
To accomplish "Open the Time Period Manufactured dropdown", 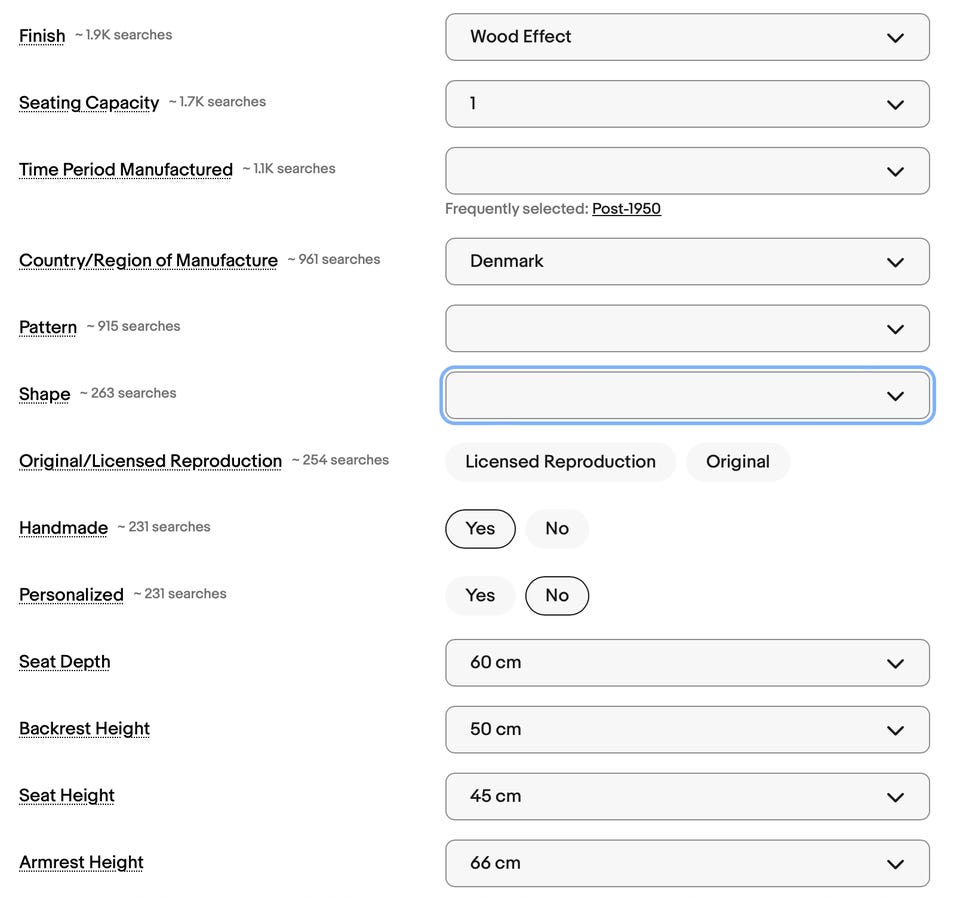I will pyautogui.click(x=687, y=171).
